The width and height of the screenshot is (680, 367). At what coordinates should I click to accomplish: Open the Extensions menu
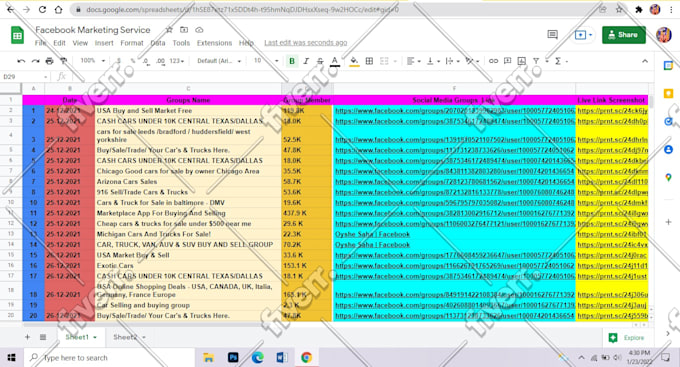pos(214,43)
